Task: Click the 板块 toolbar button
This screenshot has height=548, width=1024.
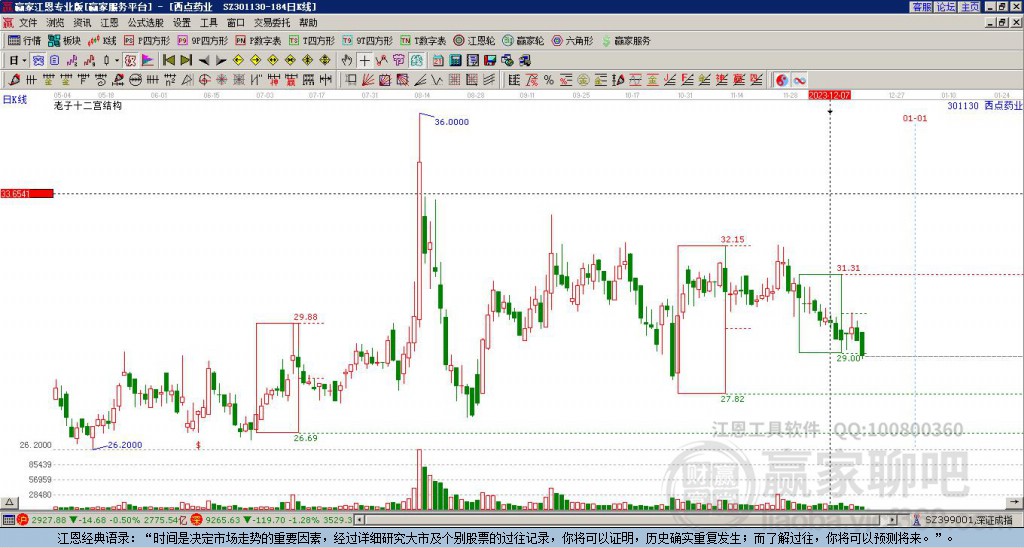Action: (x=64, y=40)
